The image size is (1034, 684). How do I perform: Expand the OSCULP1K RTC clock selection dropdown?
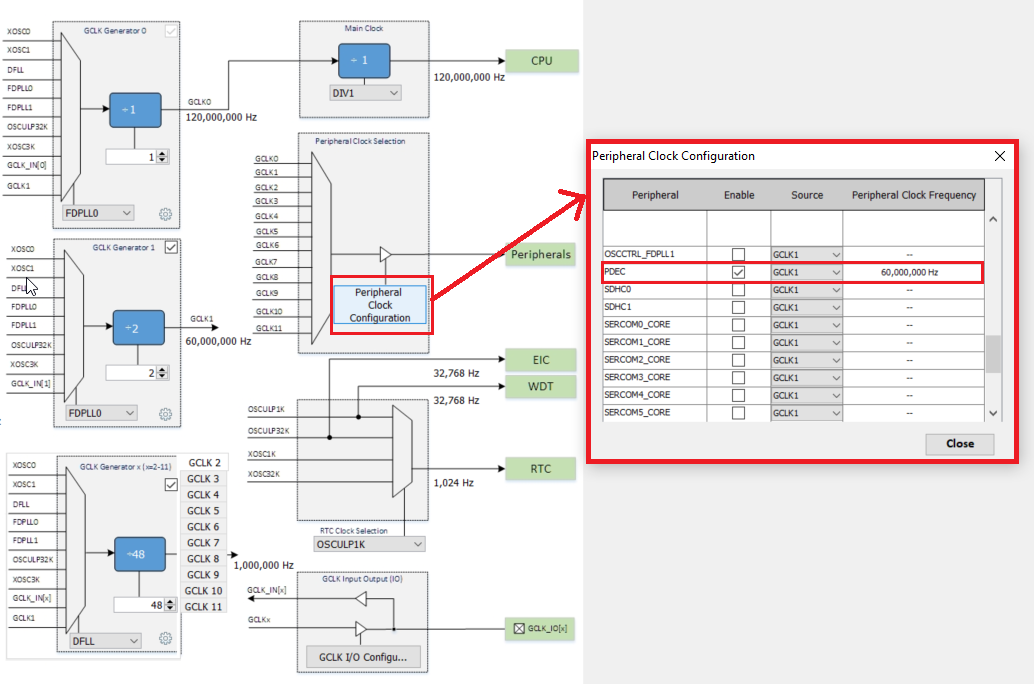click(x=369, y=545)
